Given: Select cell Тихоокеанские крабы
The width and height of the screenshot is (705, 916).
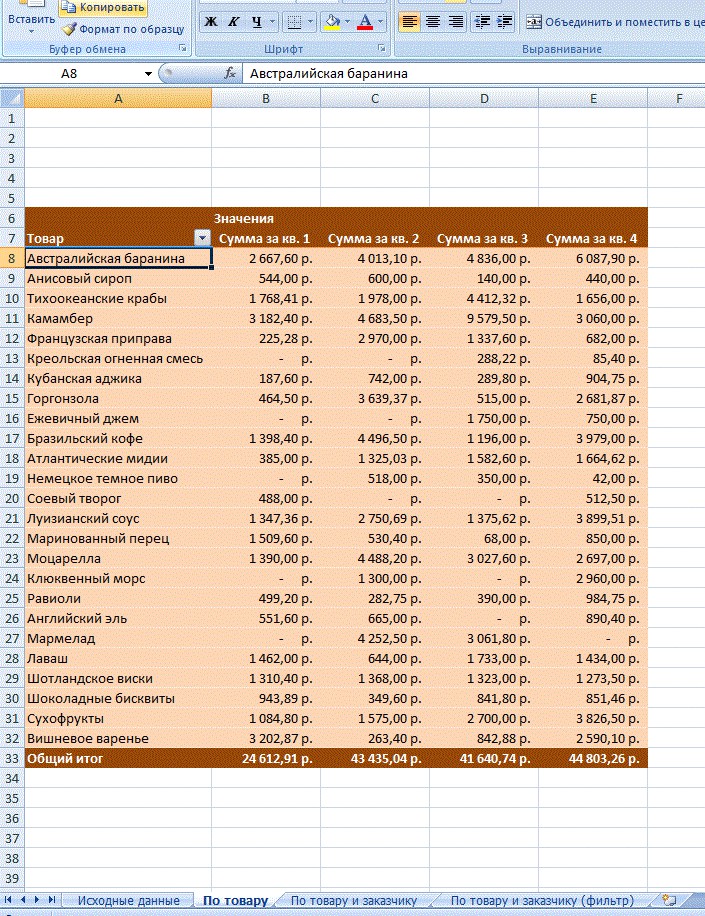Looking at the screenshot, I should point(118,299).
